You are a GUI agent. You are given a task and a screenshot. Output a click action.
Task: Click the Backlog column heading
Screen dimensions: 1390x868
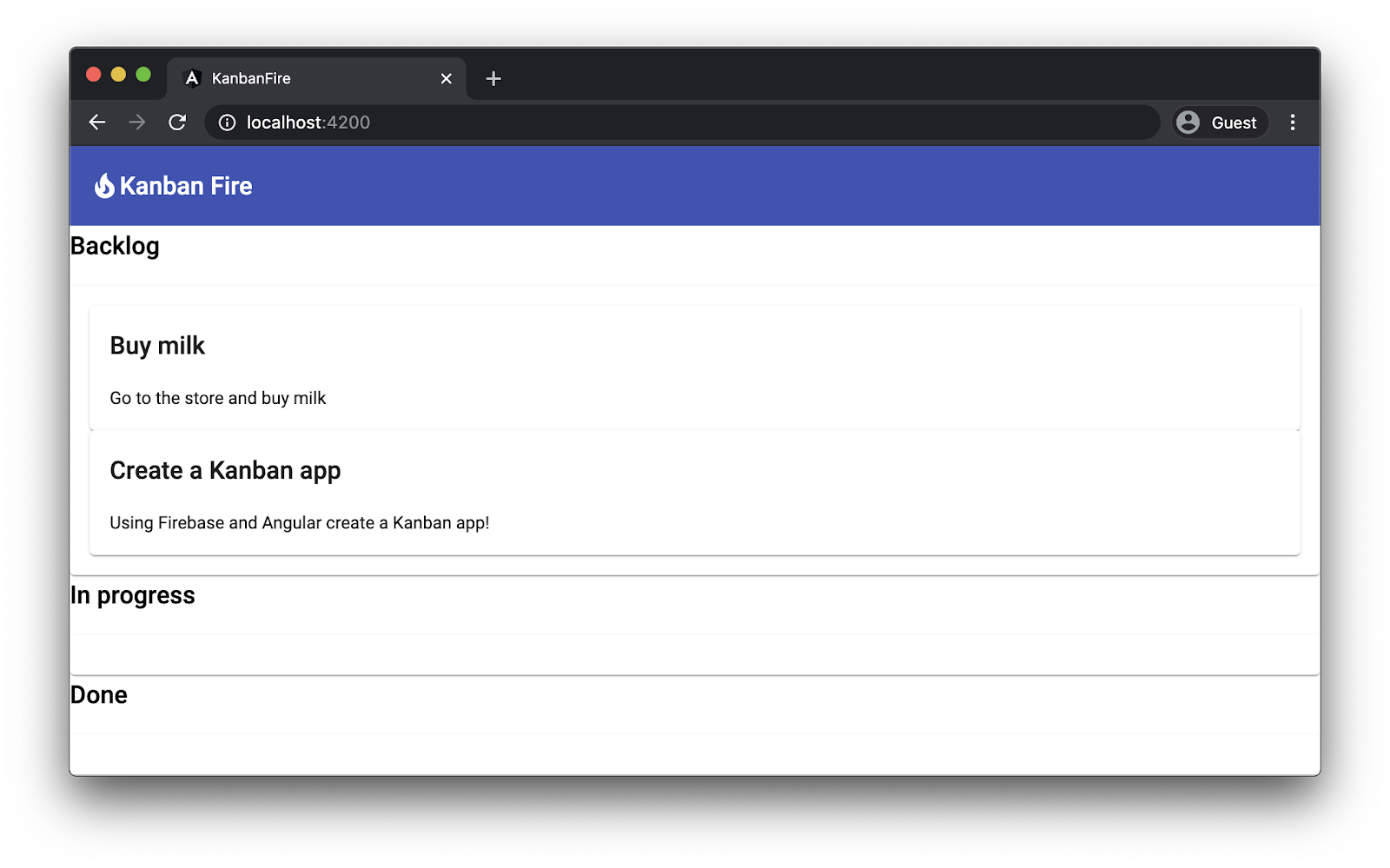point(115,247)
